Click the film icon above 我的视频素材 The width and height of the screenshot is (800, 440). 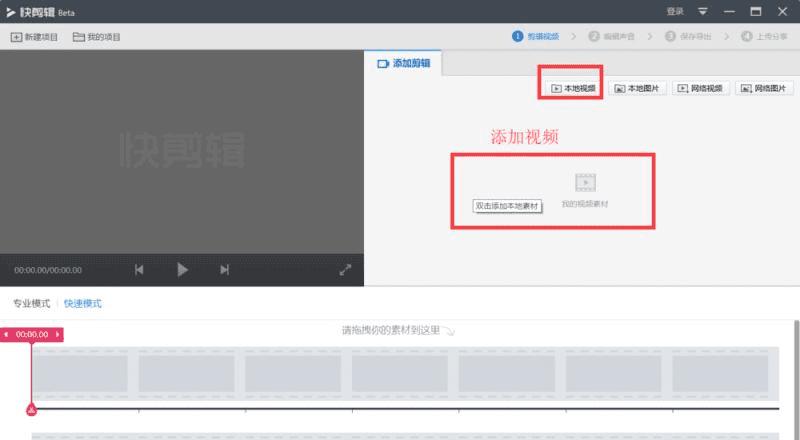tap(585, 183)
